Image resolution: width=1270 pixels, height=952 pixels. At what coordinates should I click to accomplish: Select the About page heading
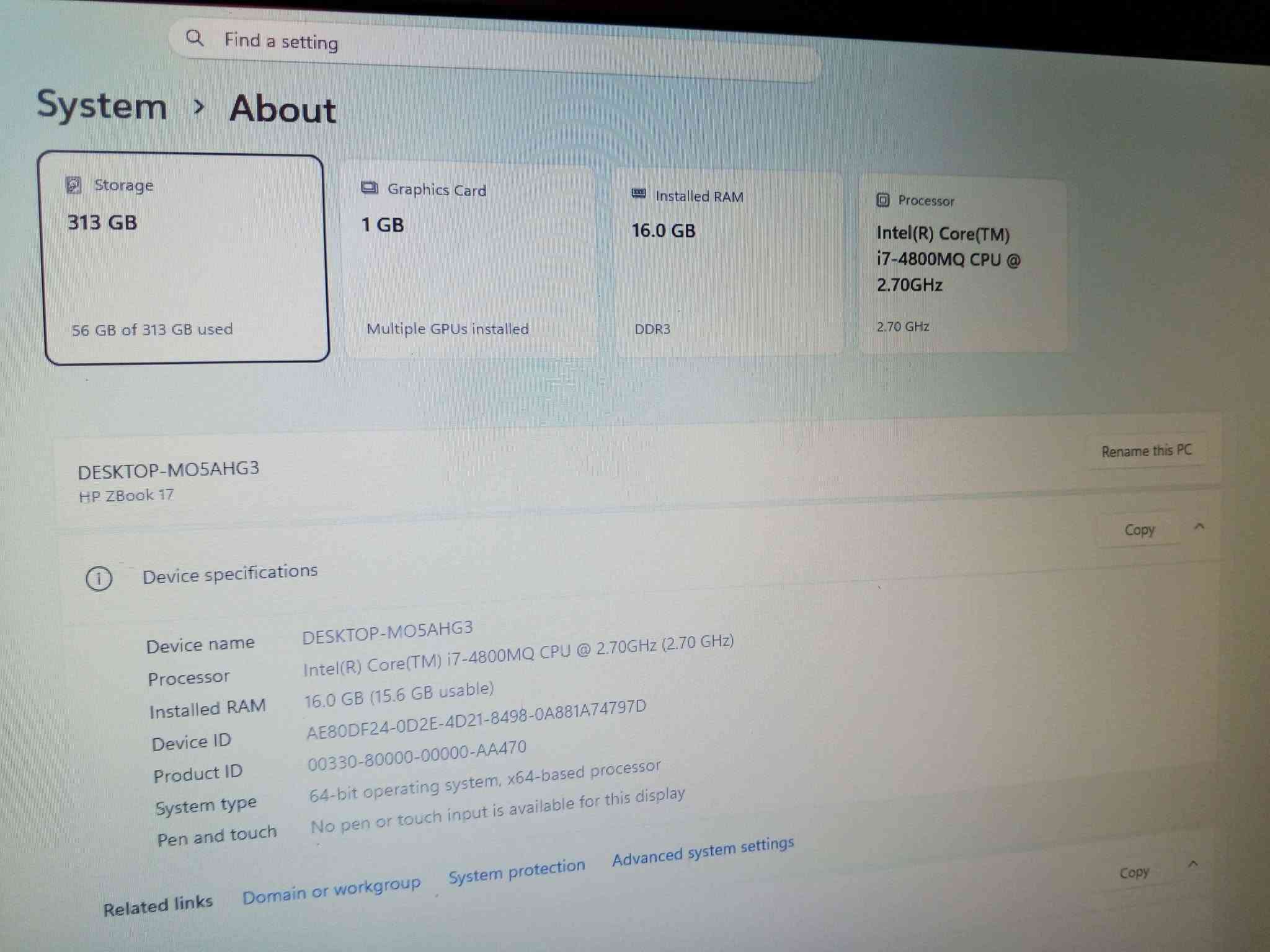tap(283, 110)
